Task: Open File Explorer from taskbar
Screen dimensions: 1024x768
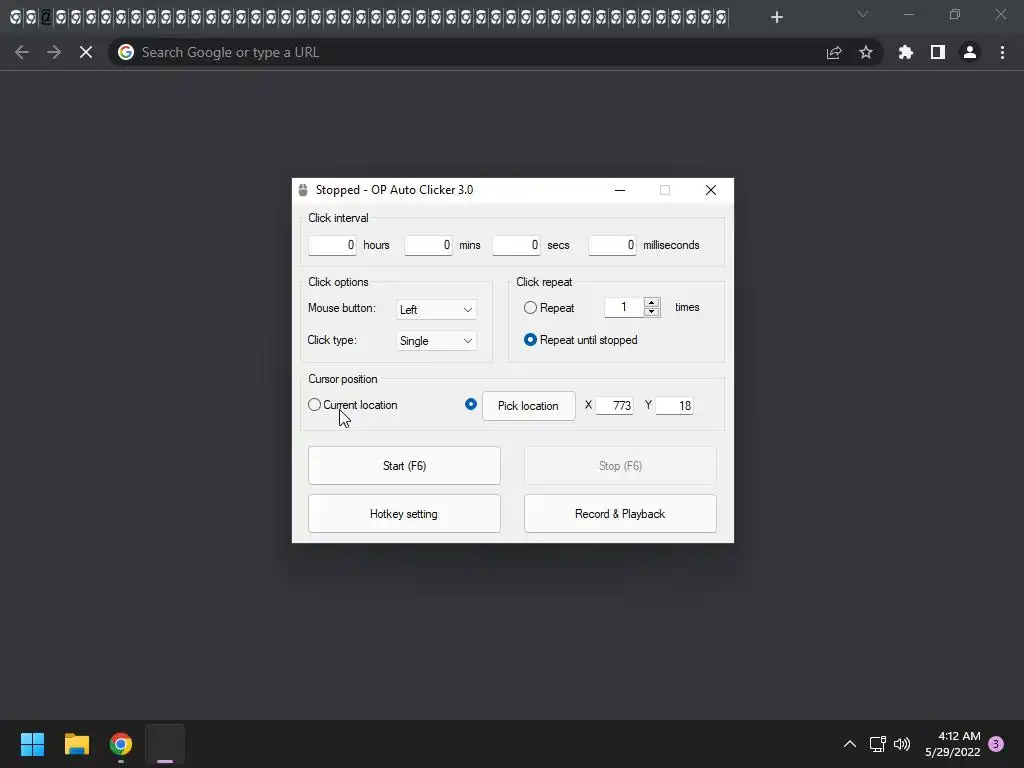Action: tap(76, 744)
